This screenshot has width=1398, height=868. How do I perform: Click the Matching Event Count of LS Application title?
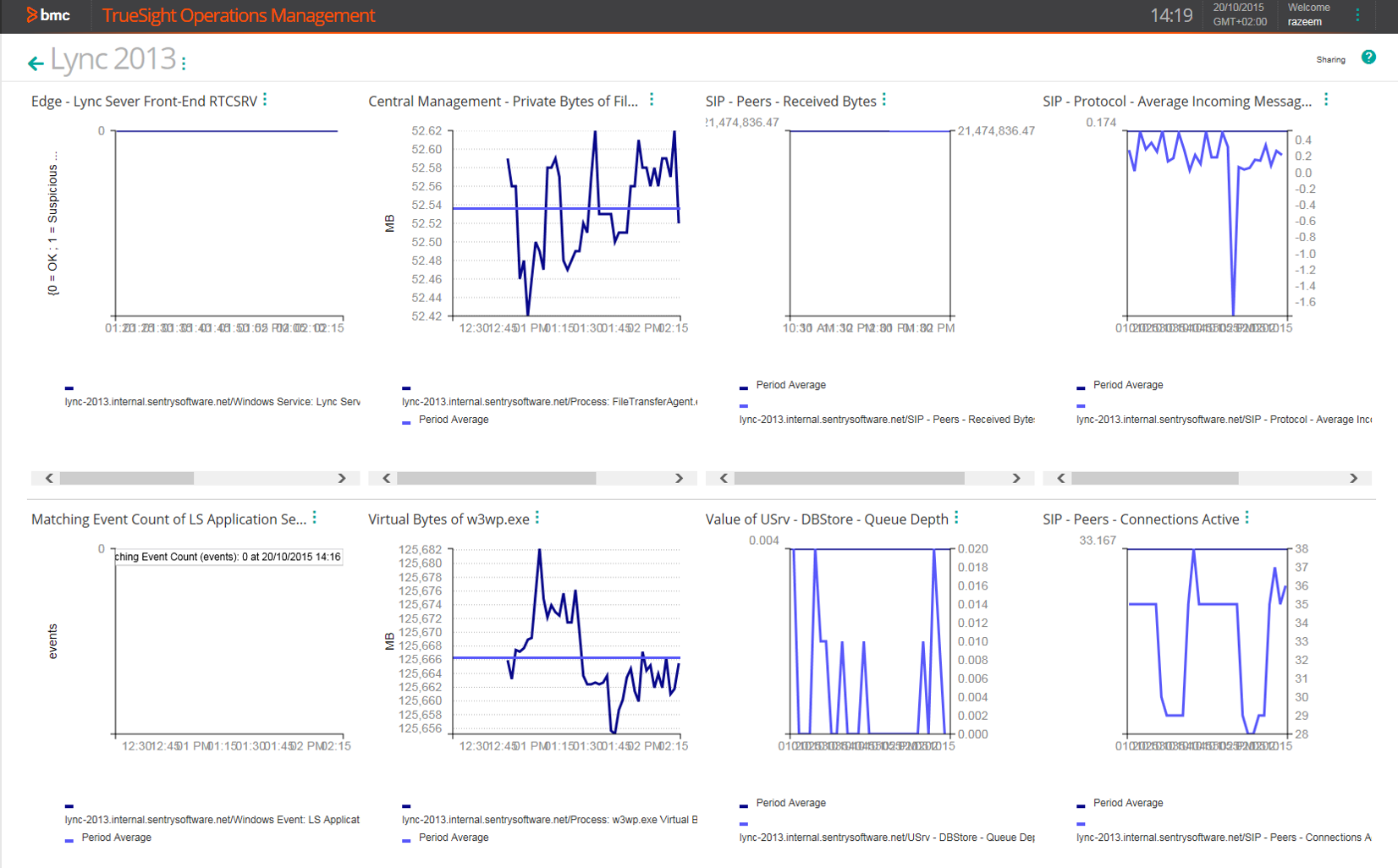[x=169, y=519]
